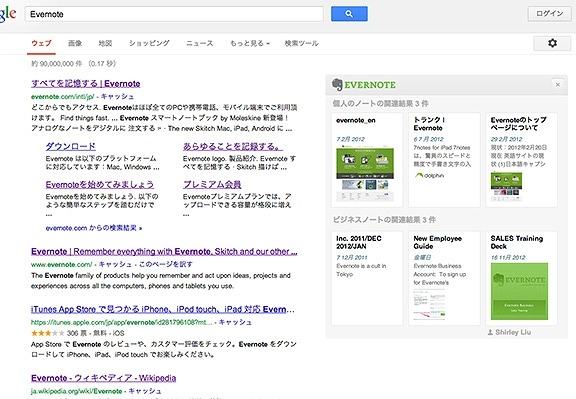Open Evernote Remember everything result
Image resolution: width=576 pixels, height=399 pixels.
[x=164, y=252]
